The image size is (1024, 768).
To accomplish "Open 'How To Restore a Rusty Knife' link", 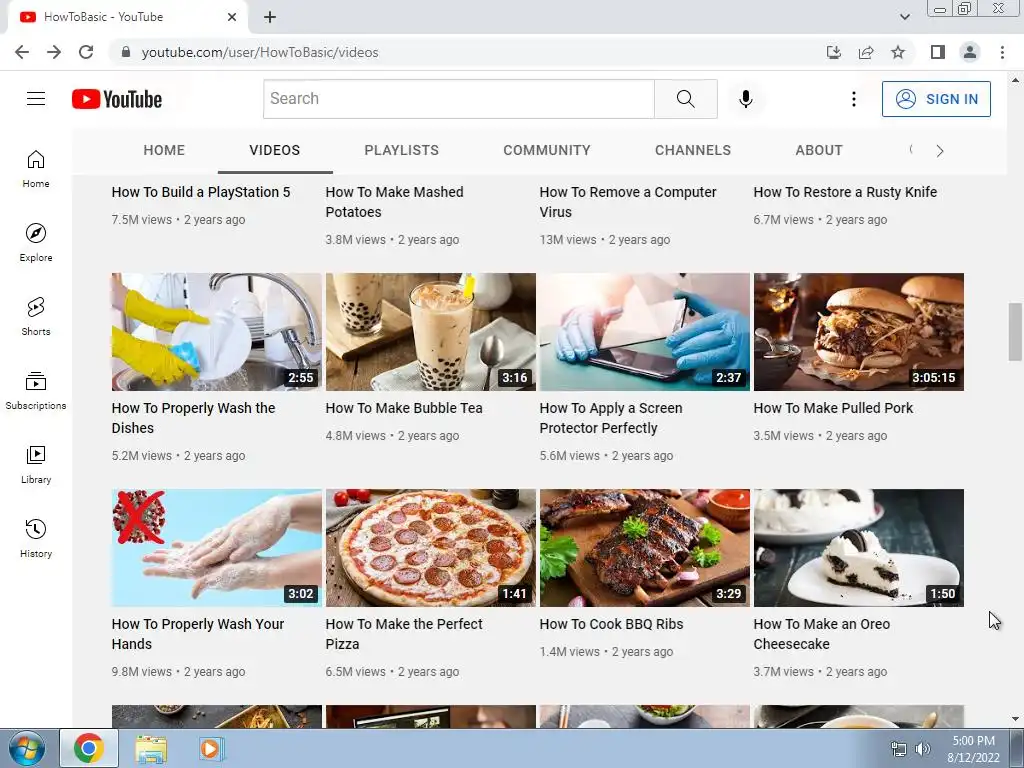I will tap(845, 192).
